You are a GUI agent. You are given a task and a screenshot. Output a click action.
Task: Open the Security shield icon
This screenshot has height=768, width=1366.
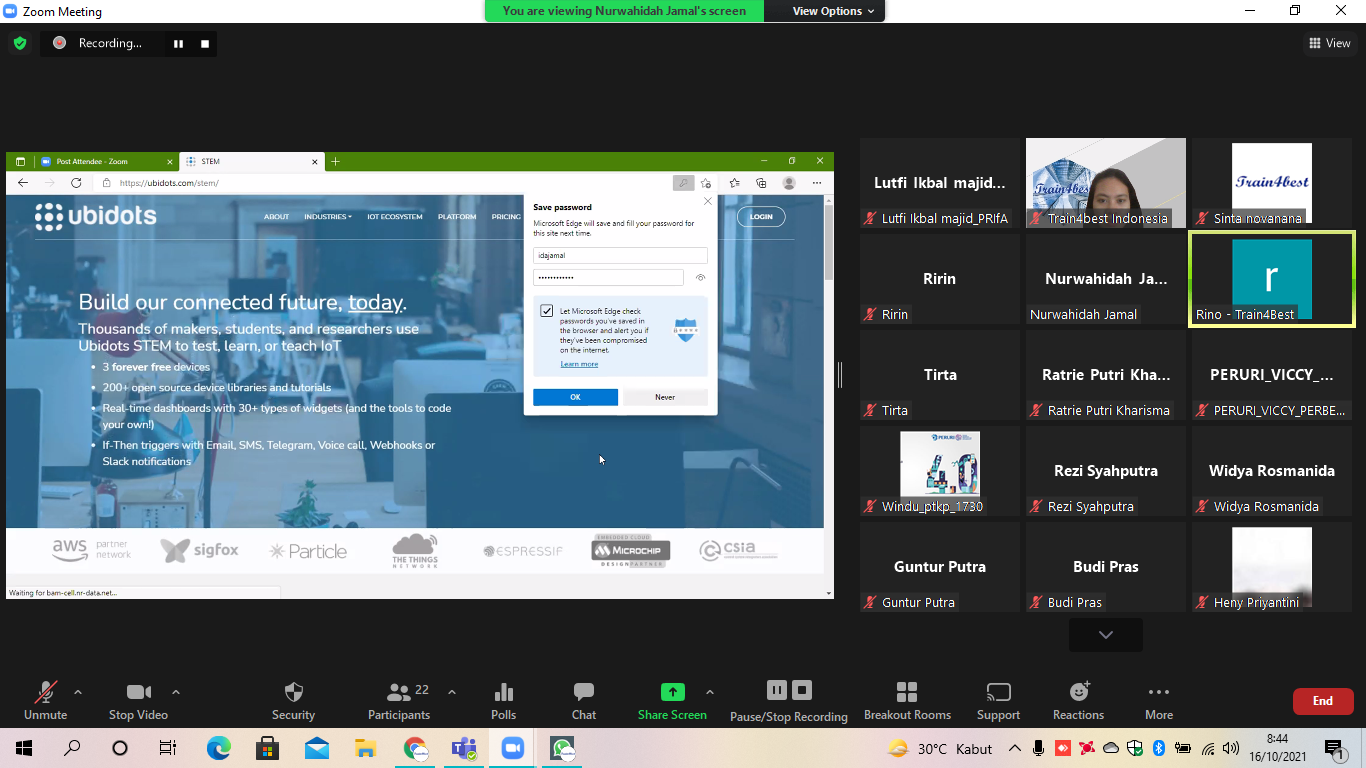pos(293,693)
